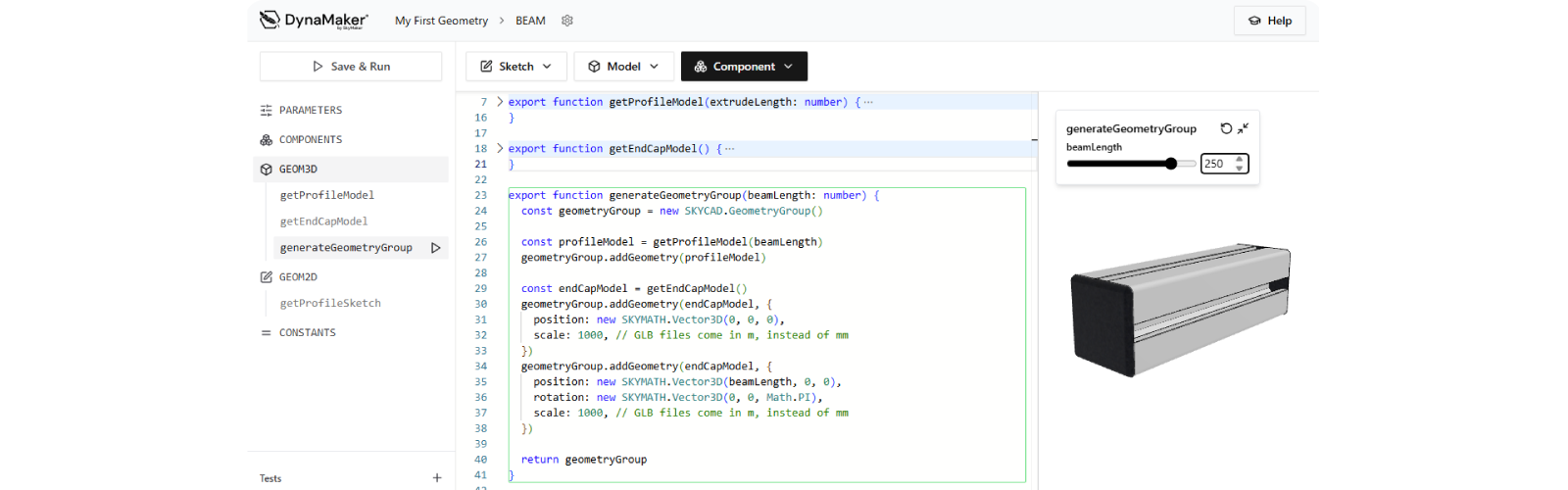Click the beamLength slider handle
Screen dimensions: 1568x490
tap(1171, 164)
